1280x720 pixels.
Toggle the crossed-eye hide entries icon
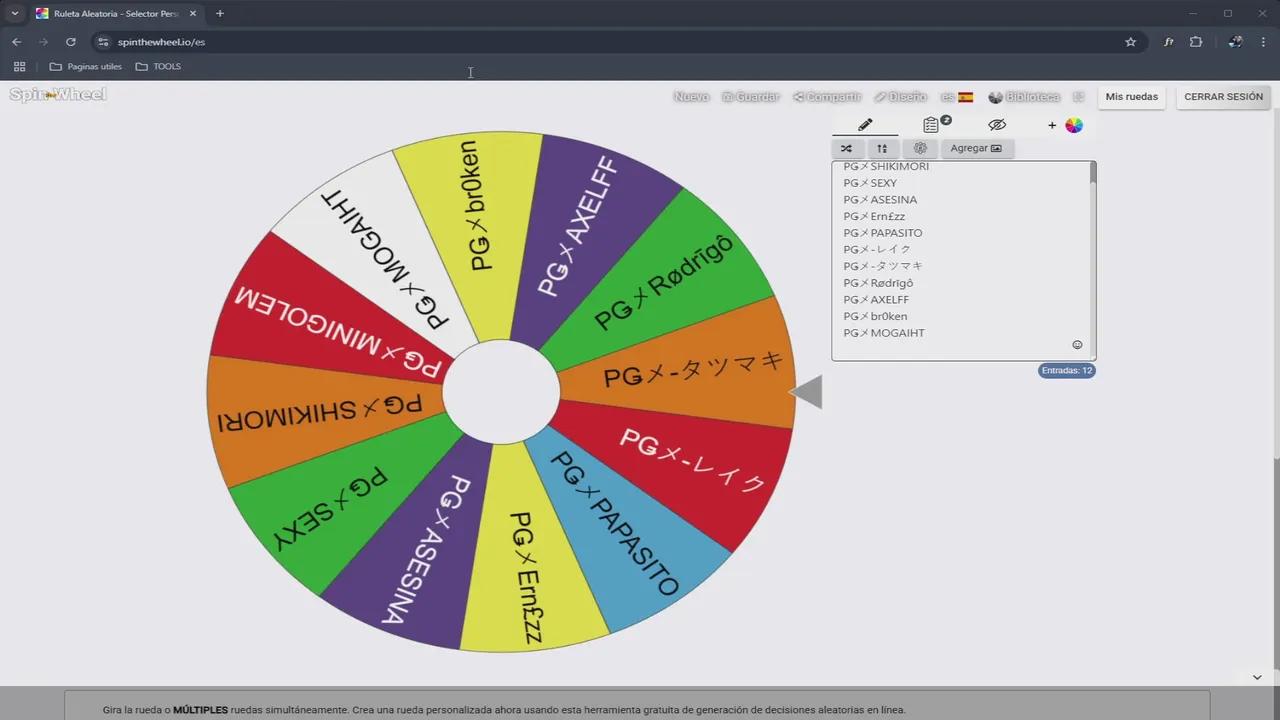coord(997,125)
